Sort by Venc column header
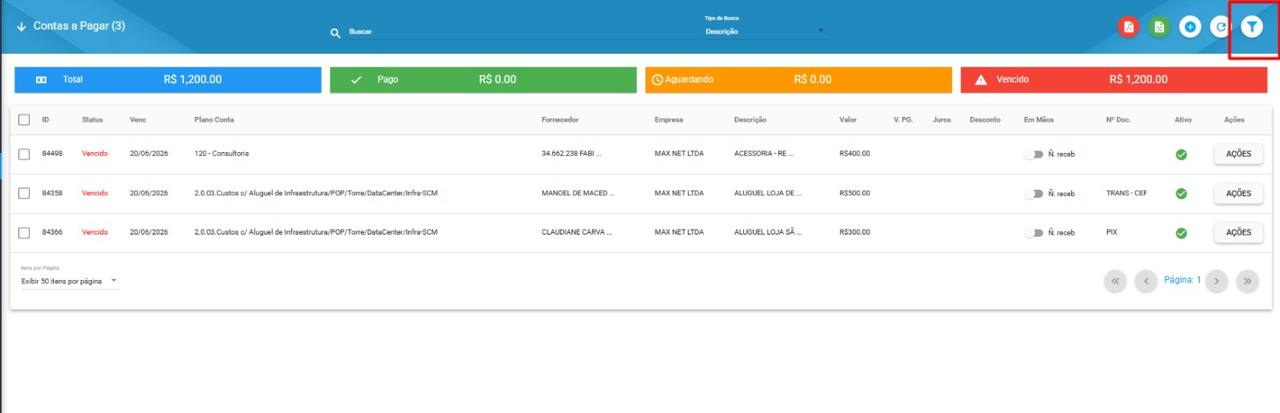This screenshot has width=1280, height=413. tap(138, 119)
